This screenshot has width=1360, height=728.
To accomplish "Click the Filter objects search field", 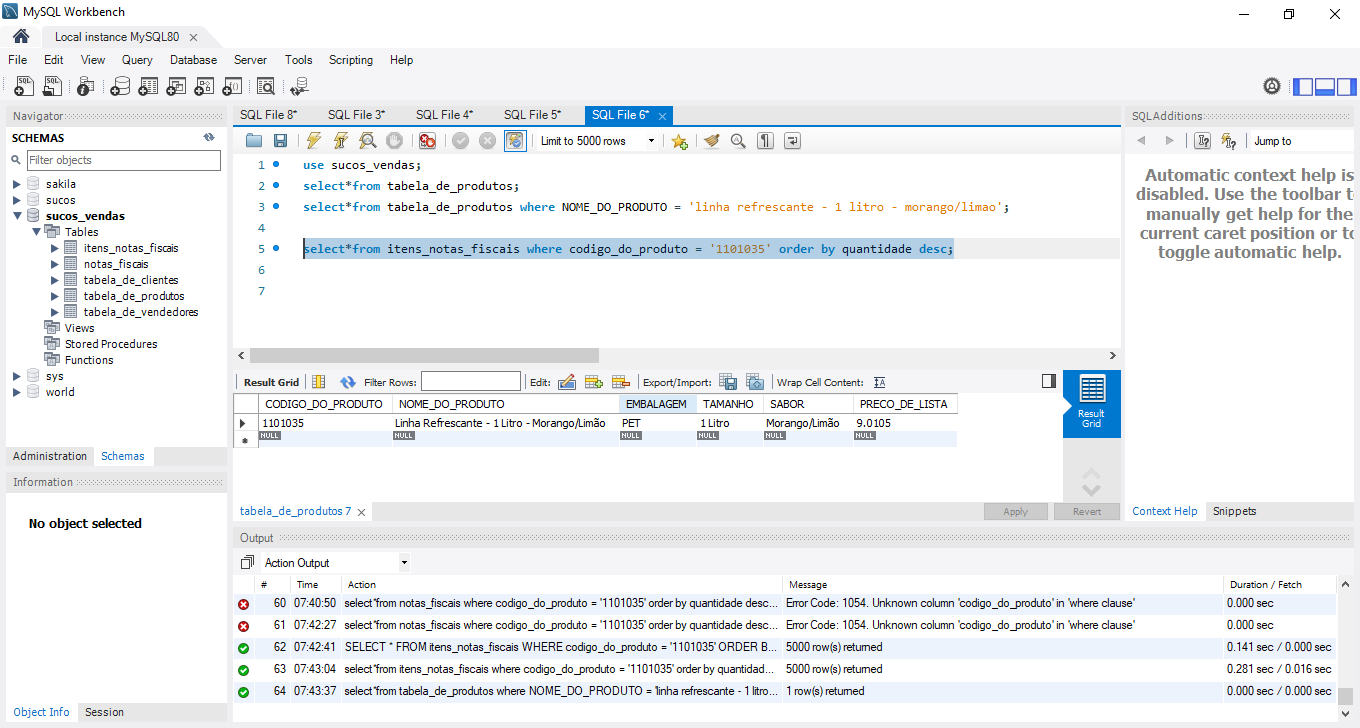I will pyautogui.click(x=123, y=160).
